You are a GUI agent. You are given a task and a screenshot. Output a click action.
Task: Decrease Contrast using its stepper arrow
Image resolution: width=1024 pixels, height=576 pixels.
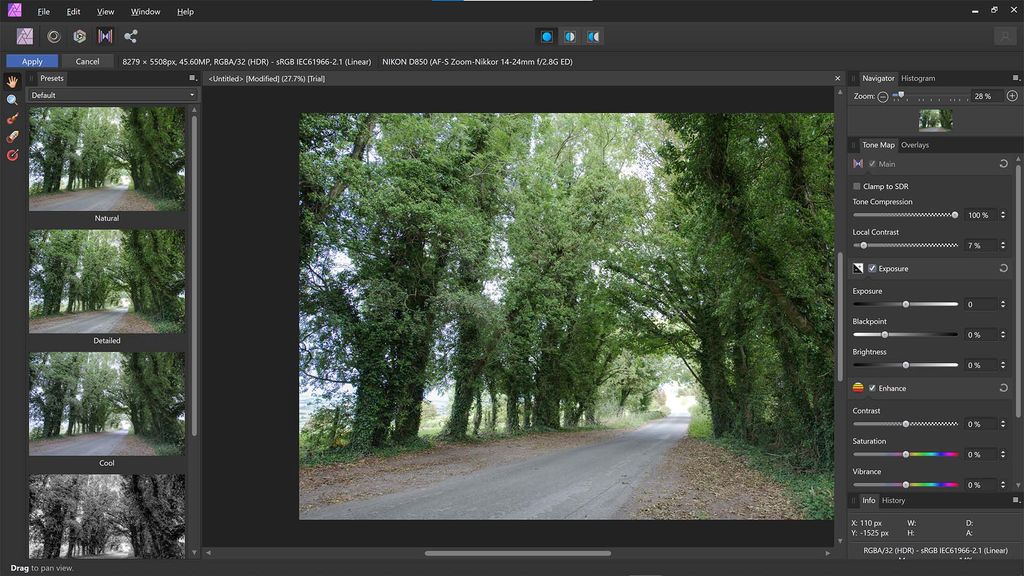point(1002,428)
